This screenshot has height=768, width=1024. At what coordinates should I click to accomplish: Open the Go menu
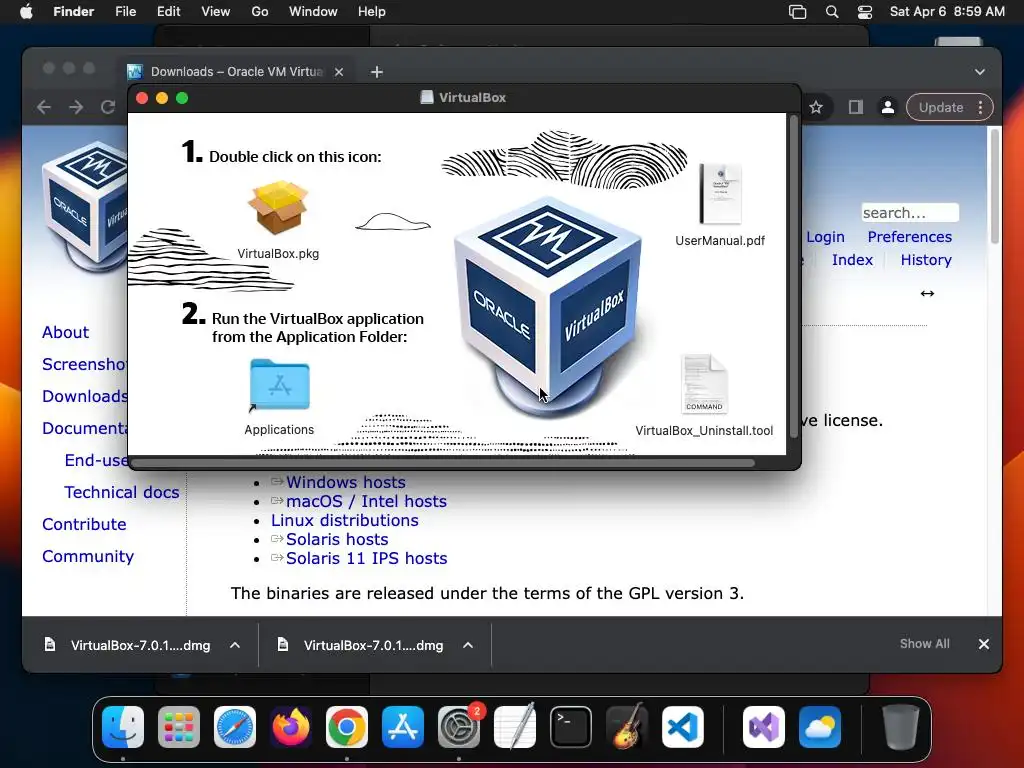point(259,12)
